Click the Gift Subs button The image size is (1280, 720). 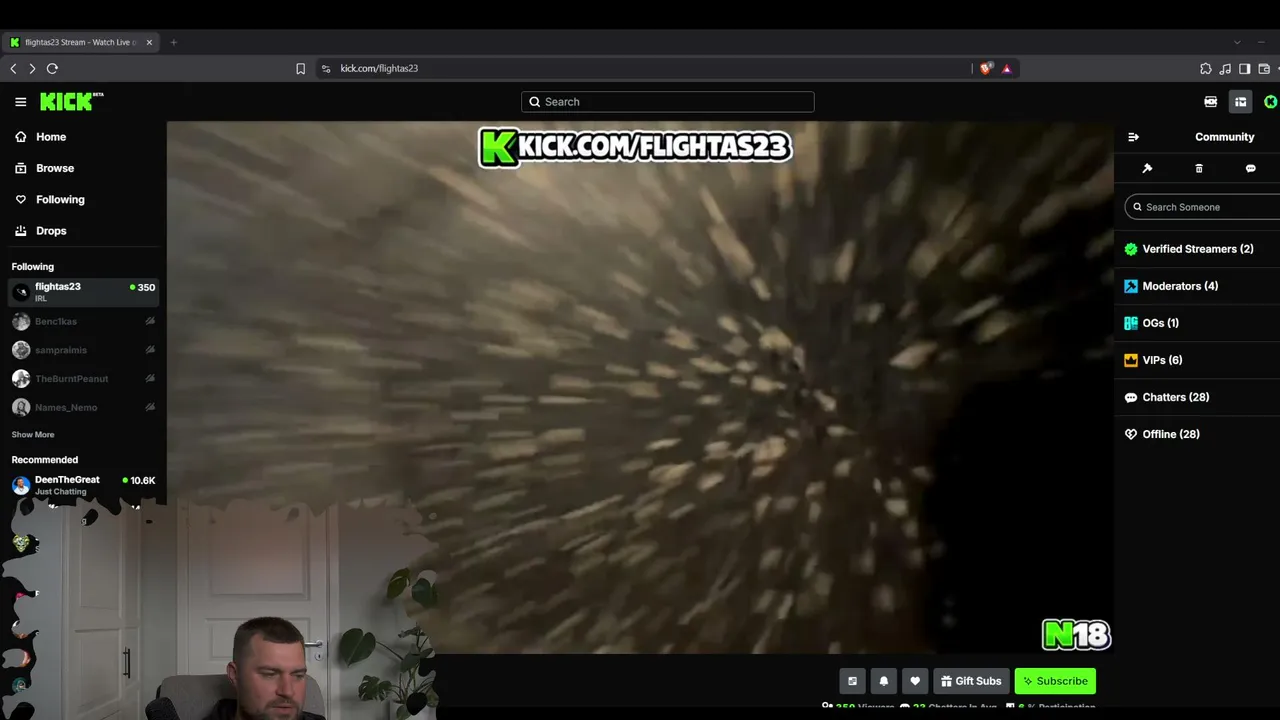(x=970, y=681)
